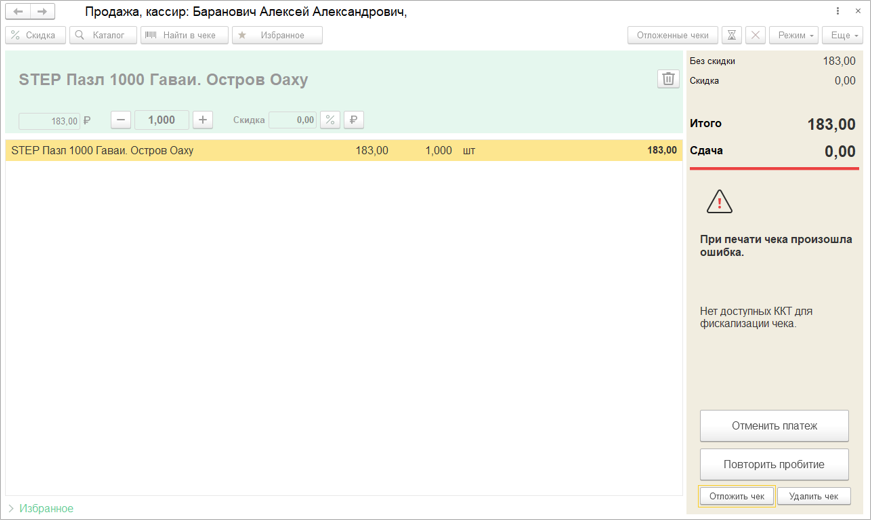Delete item with trash bin icon
The image size is (871, 520).
coord(668,79)
